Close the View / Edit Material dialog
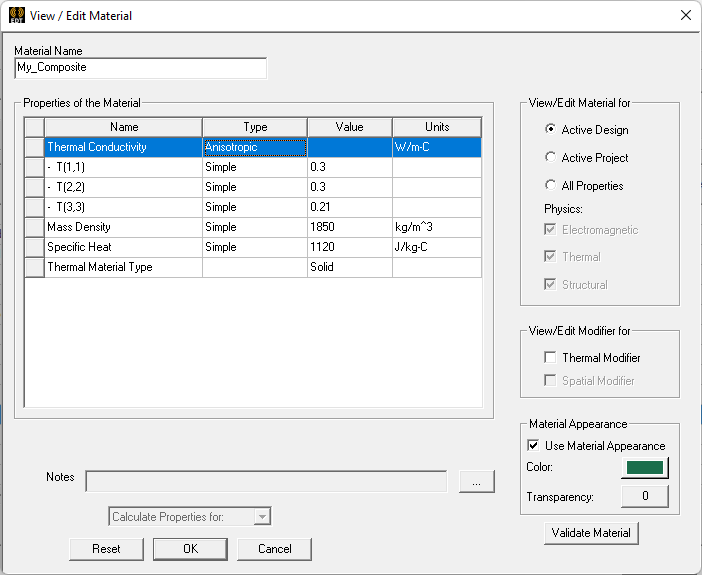 (685, 15)
